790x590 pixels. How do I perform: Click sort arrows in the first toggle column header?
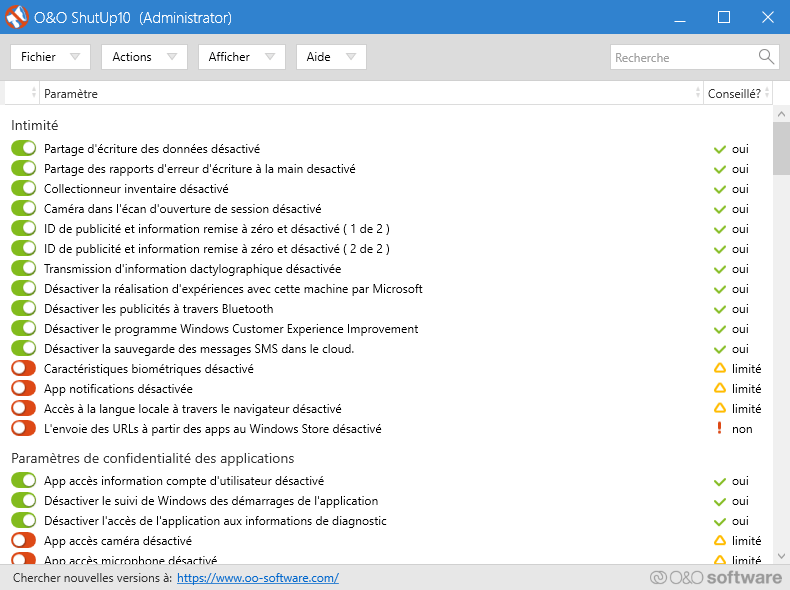pos(34,93)
